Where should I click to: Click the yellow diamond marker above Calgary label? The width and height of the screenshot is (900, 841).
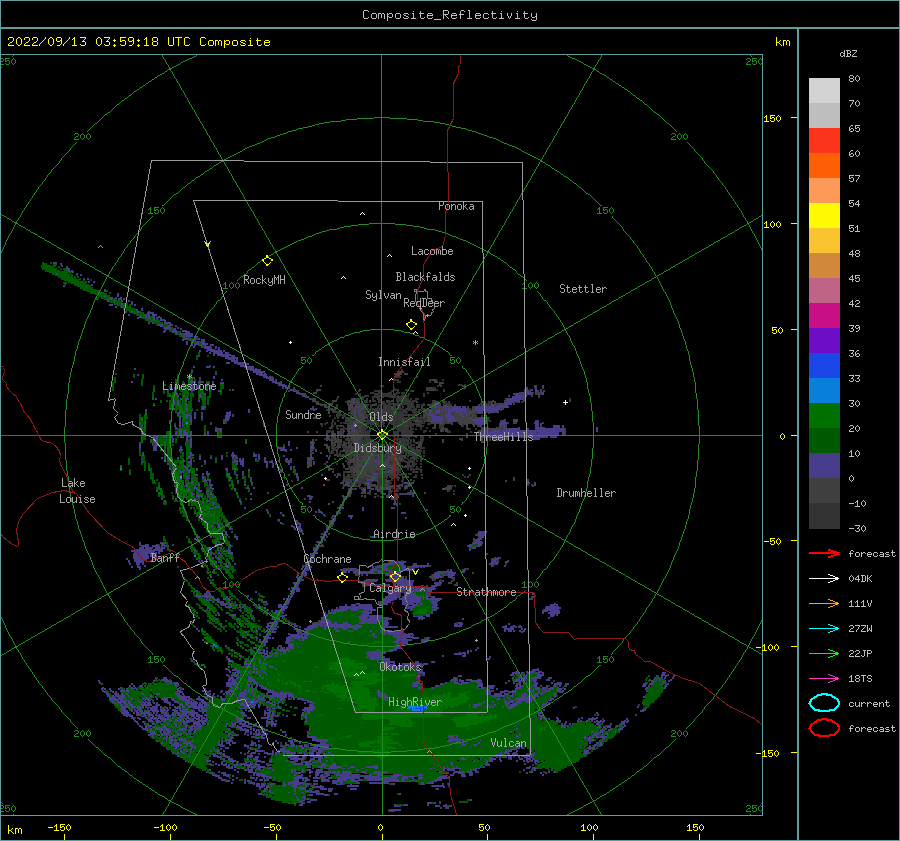click(395, 576)
